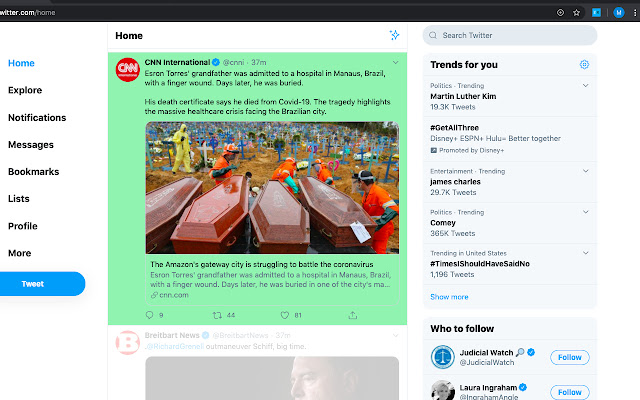Click the Laura Ingraham name

coord(488,387)
